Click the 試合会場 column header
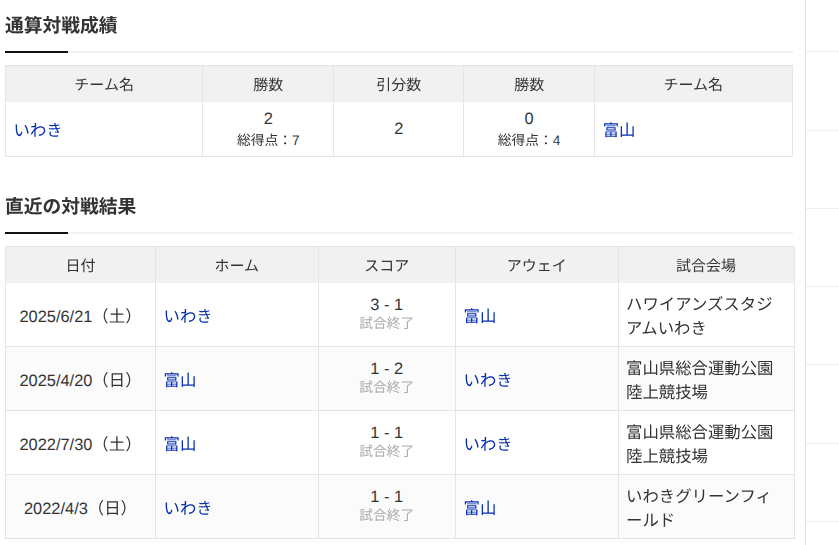The height and width of the screenshot is (545, 839). point(706,265)
